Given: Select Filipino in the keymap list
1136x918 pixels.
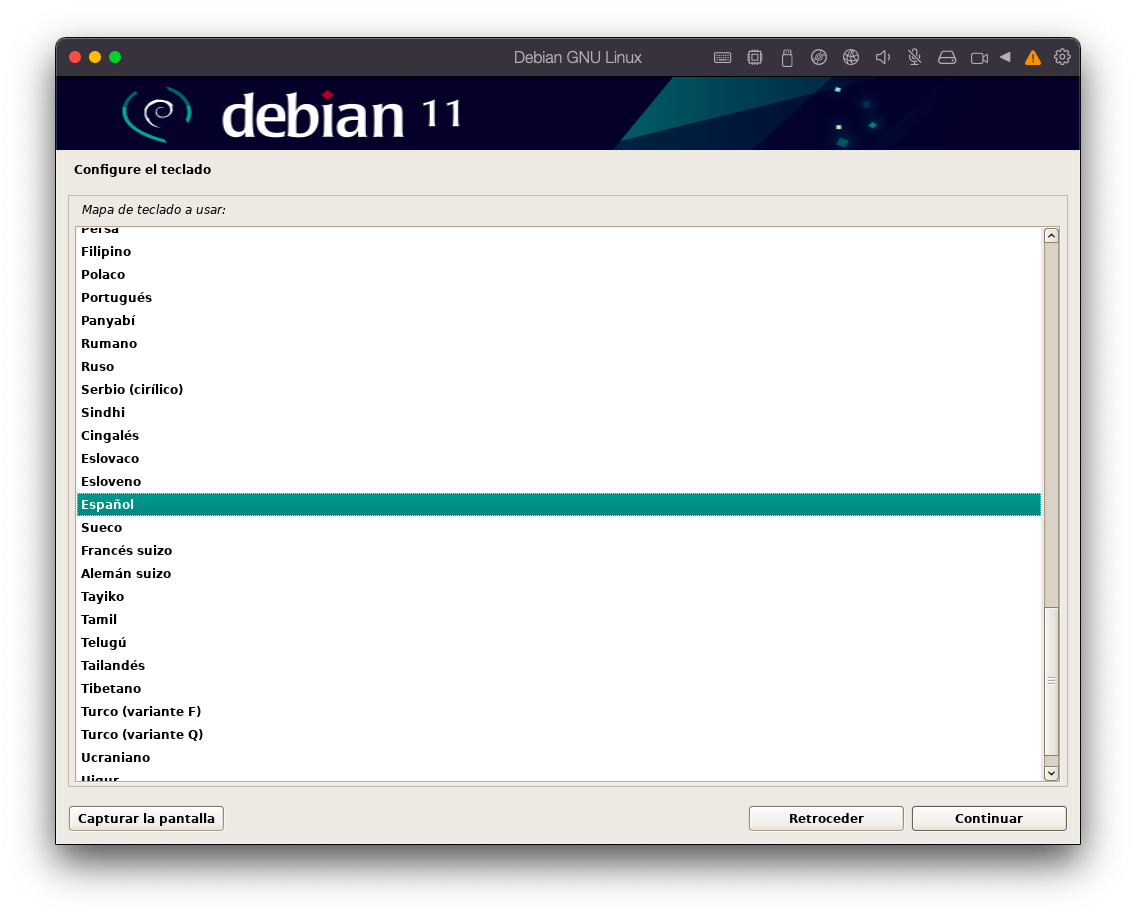Looking at the screenshot, I should tap(559, 251).
